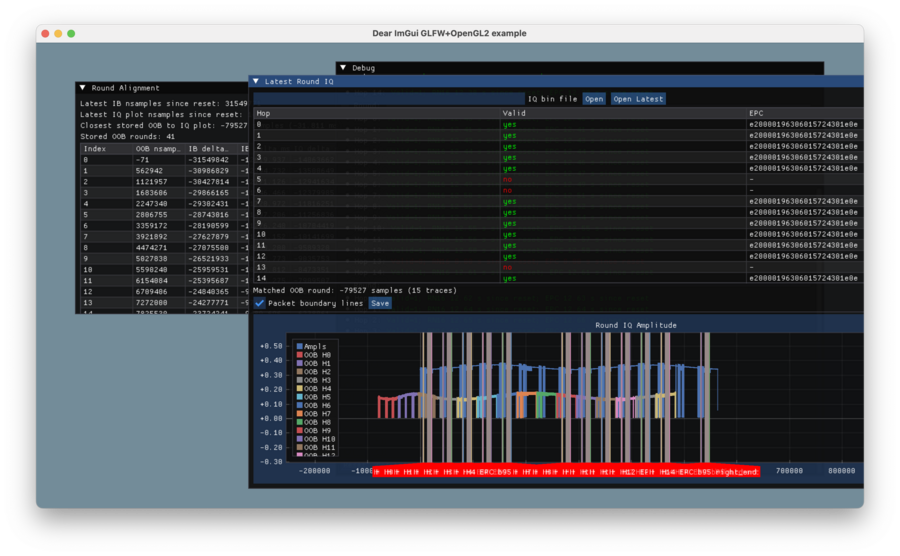Viewport: 900px width, 556px height.
Task: Toggle the OOB H4 legend entry
Action: pyautogui.click(x=313, y=388)
